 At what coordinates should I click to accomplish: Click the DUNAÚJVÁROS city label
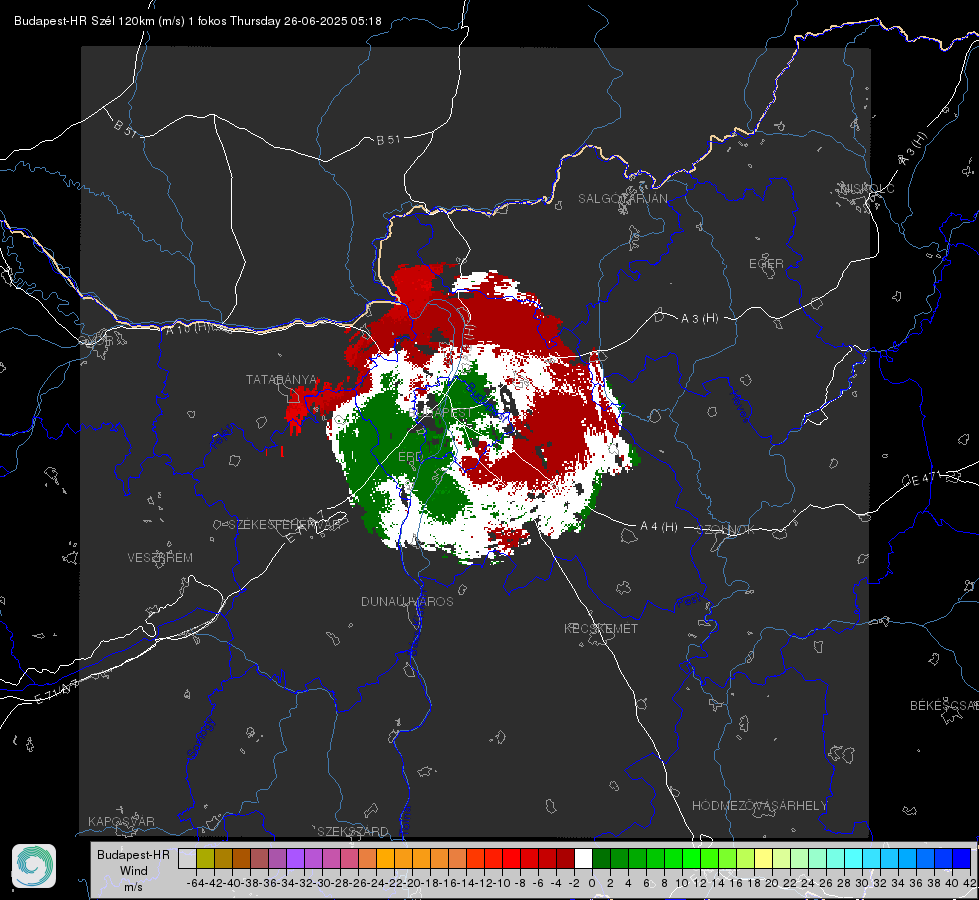(407, 601)
